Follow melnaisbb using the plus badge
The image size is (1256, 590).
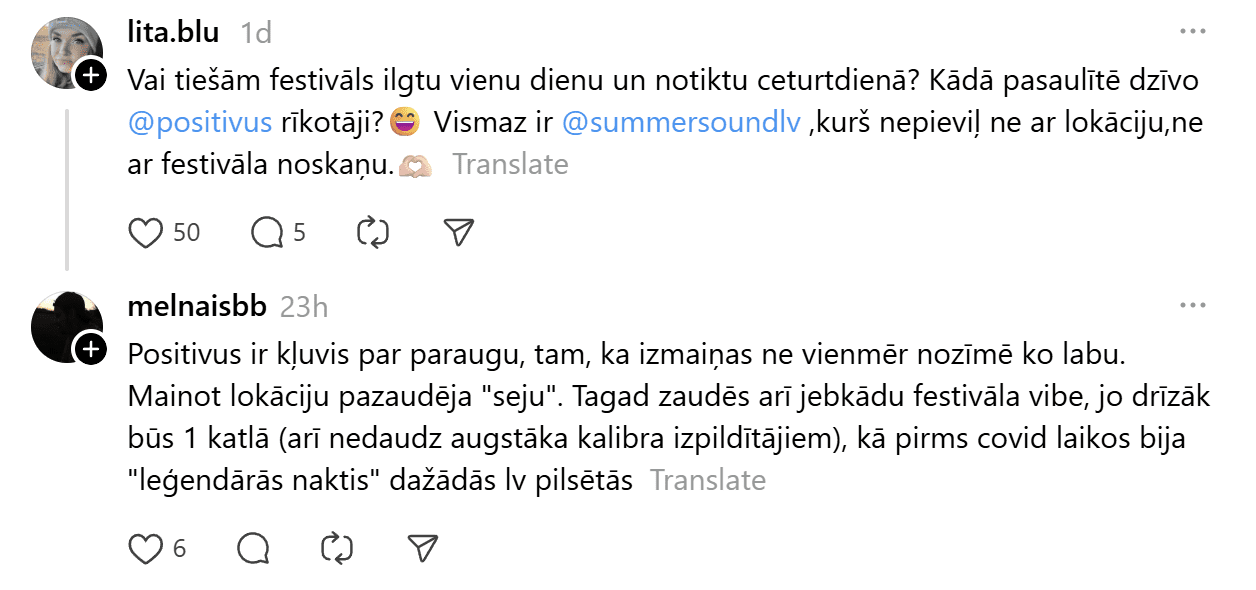click(90, 349)
